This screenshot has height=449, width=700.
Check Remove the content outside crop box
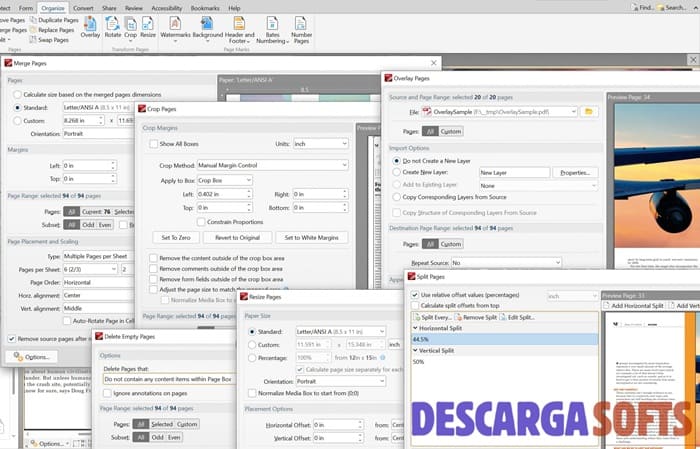[154, 258]
